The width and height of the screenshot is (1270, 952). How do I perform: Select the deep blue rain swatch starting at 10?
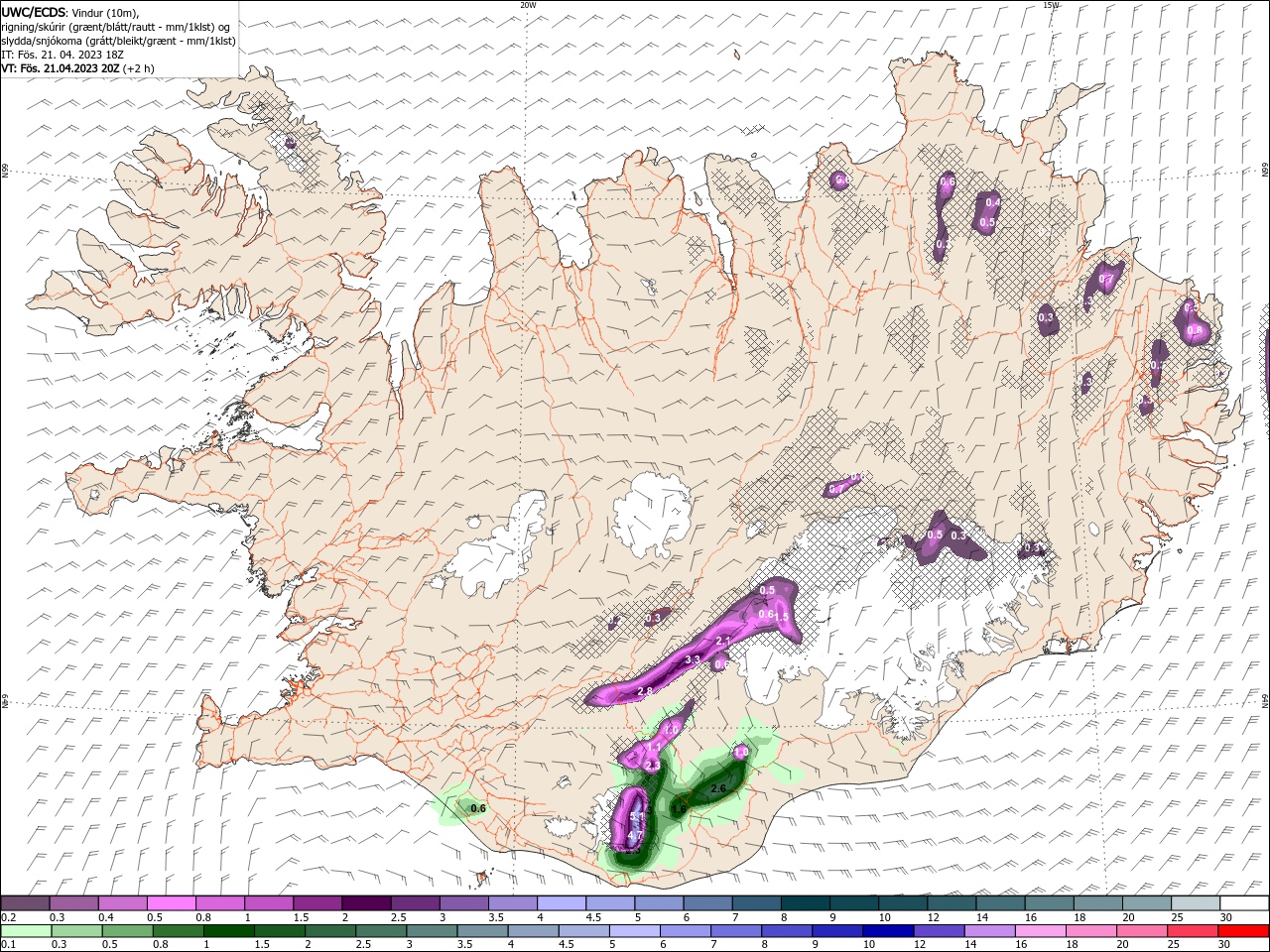tap(888, 931)
